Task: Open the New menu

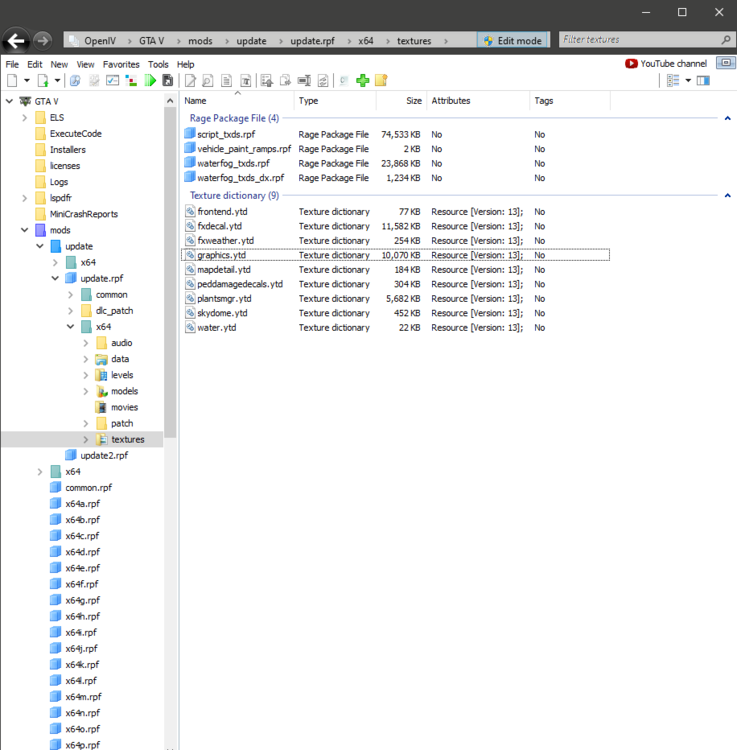Action: point(59,64)
